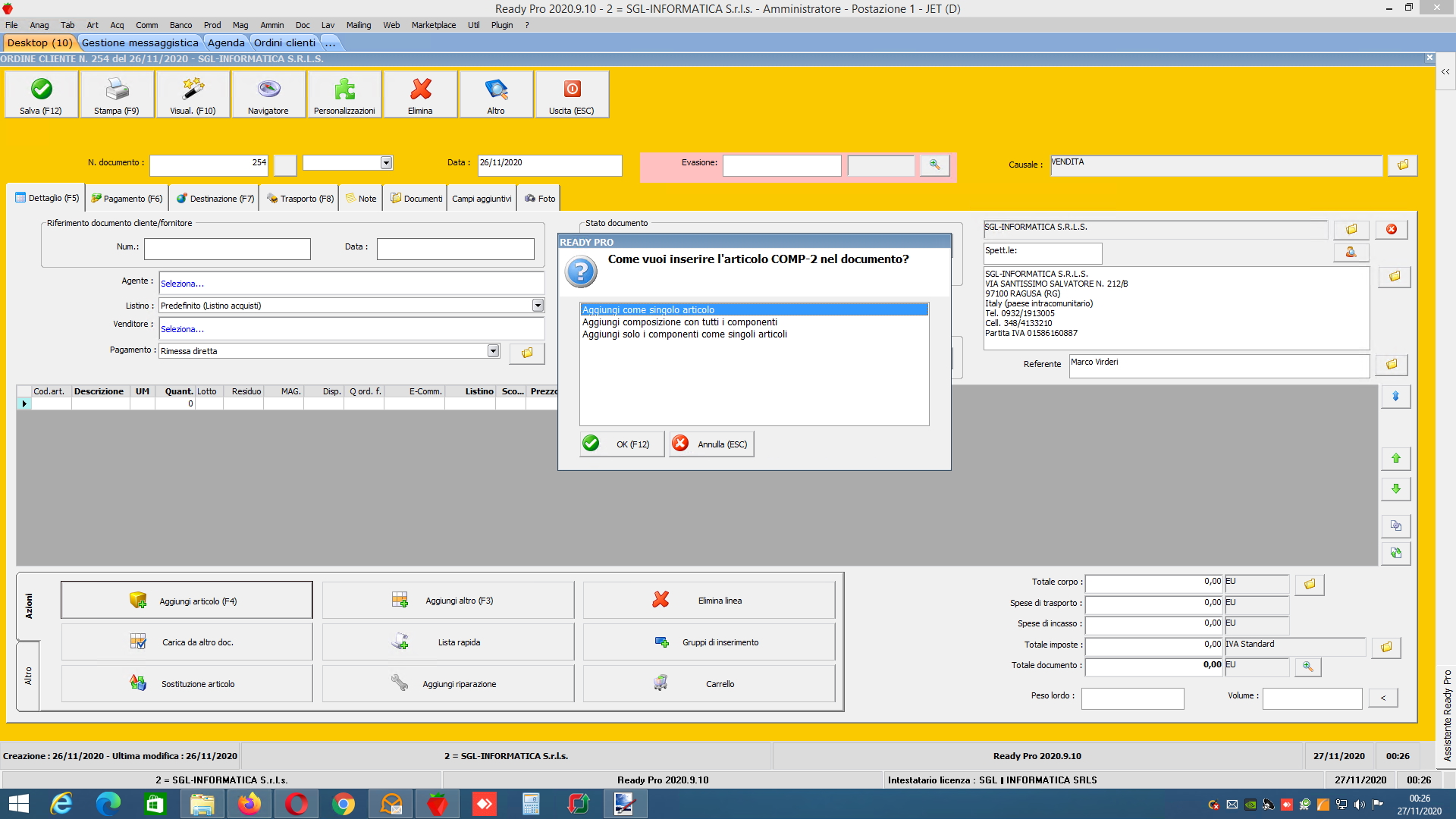Screen dimensions: 1456x819
Task: Click the Data field showing 26/11/2020
Action: [x=550, y=165]
